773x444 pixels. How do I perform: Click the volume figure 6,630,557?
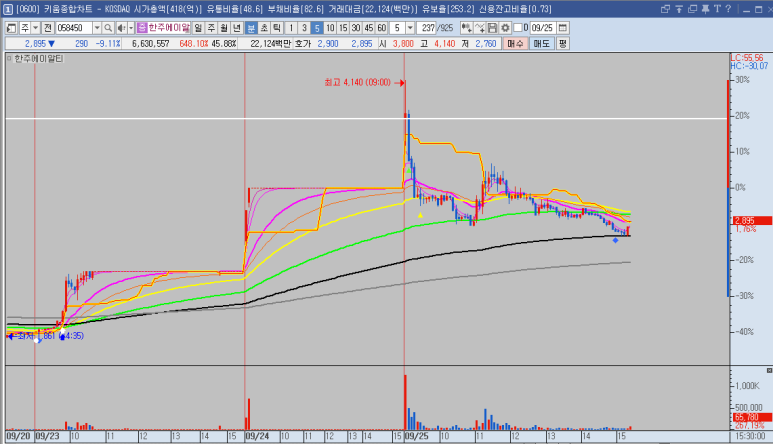pyautogui.click(x=151, y=44)
